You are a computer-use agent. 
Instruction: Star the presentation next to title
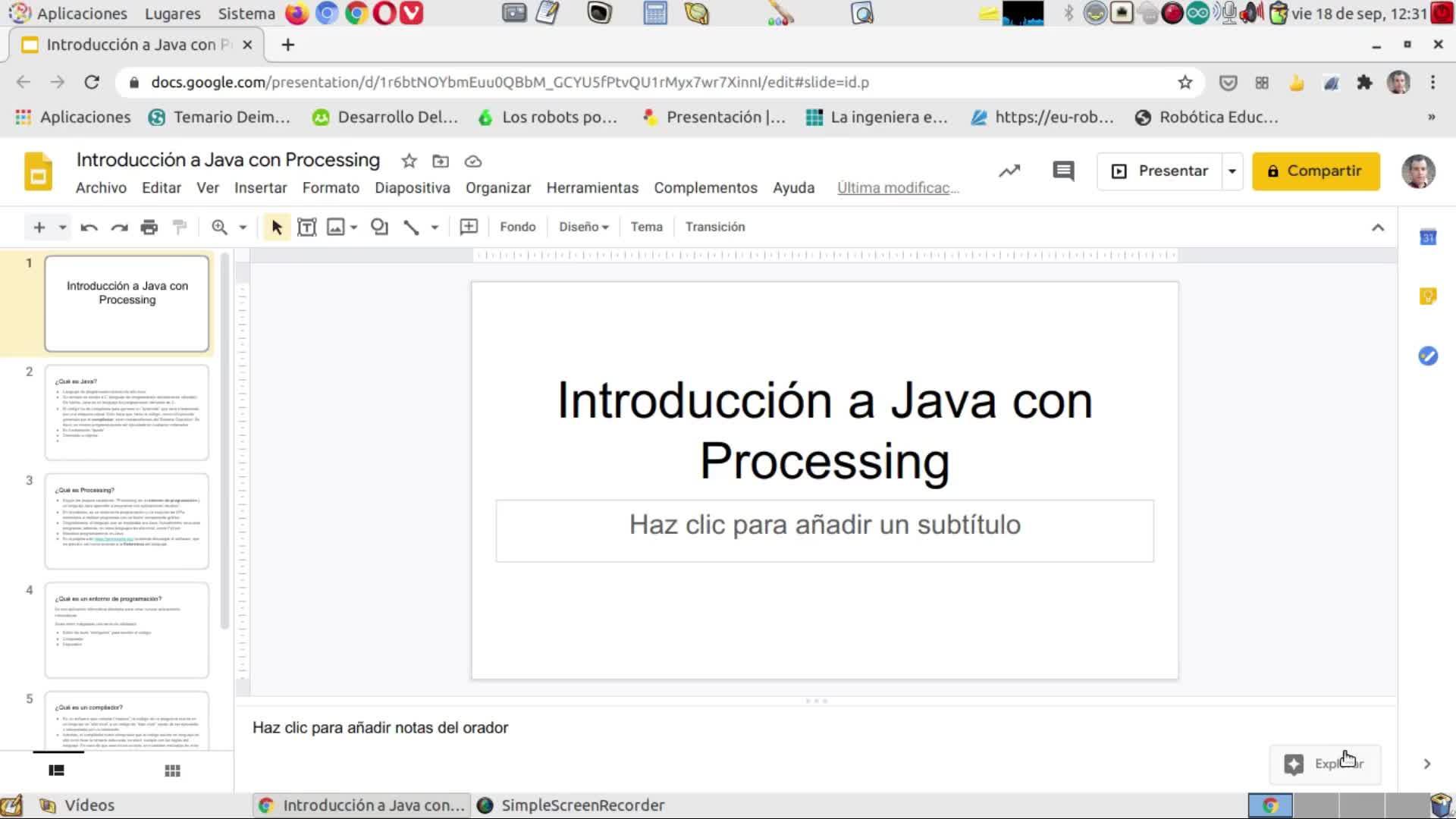[x=409, y=161]
